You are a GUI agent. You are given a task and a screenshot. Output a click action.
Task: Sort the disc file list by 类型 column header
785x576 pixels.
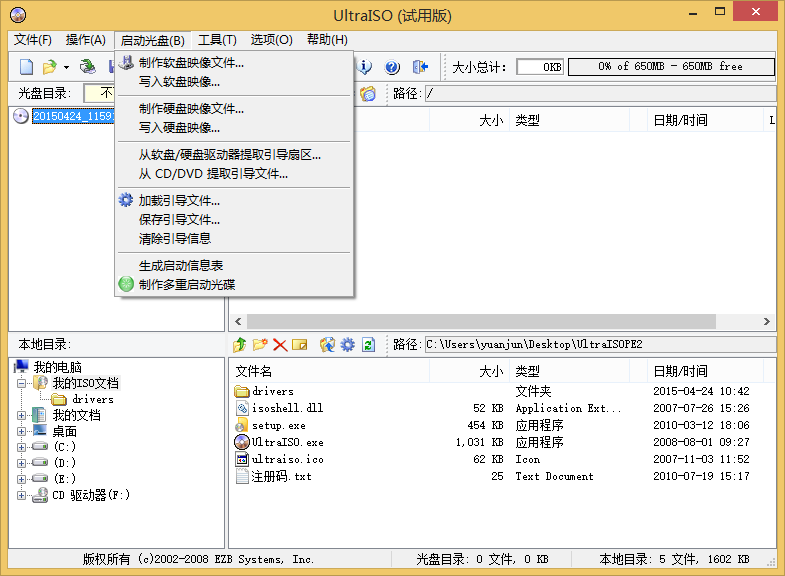point(569,120)
